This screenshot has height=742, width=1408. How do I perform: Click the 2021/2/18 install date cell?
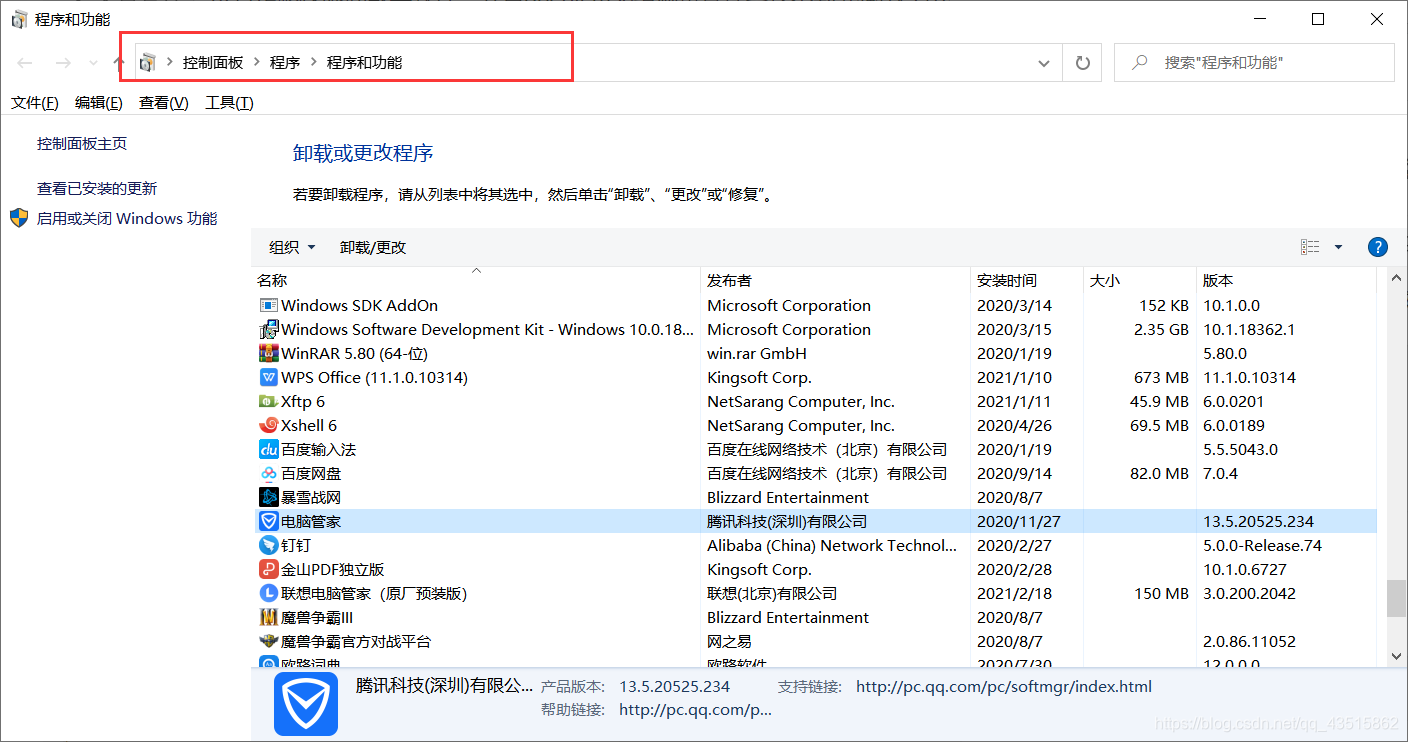(1014, 593)
